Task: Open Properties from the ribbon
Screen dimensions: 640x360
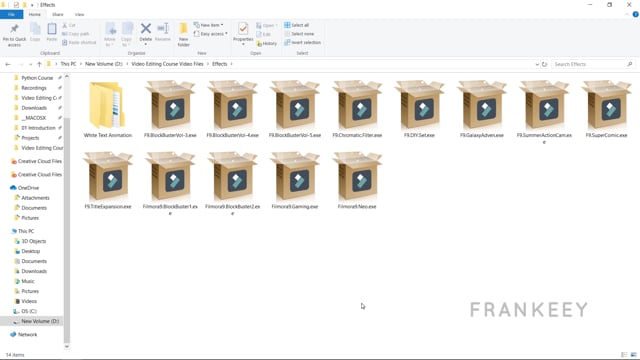Action: pos(243,30)
